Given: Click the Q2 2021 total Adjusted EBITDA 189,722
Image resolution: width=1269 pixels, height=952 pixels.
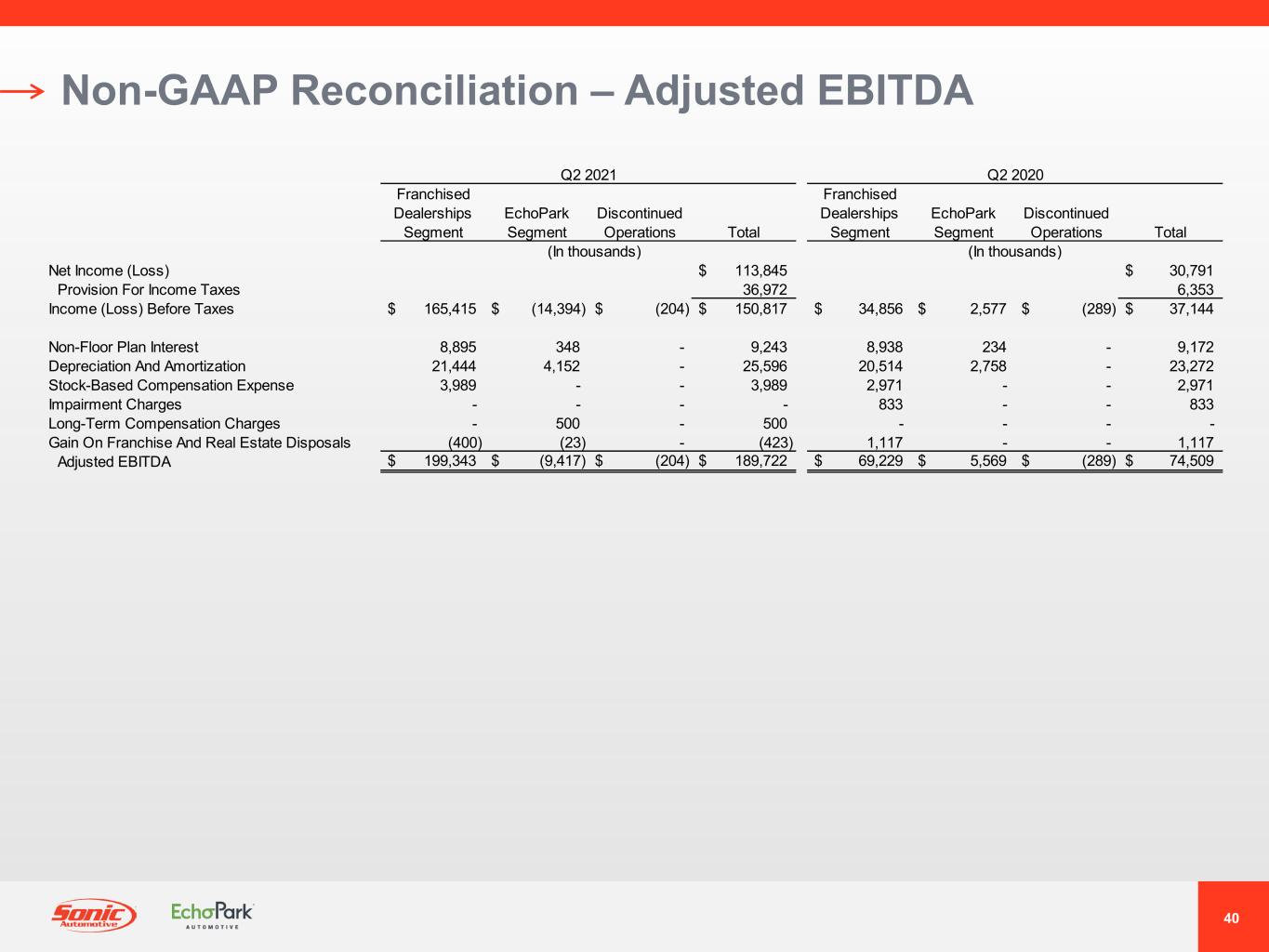Looking at the screenshot, I should 760,462.
